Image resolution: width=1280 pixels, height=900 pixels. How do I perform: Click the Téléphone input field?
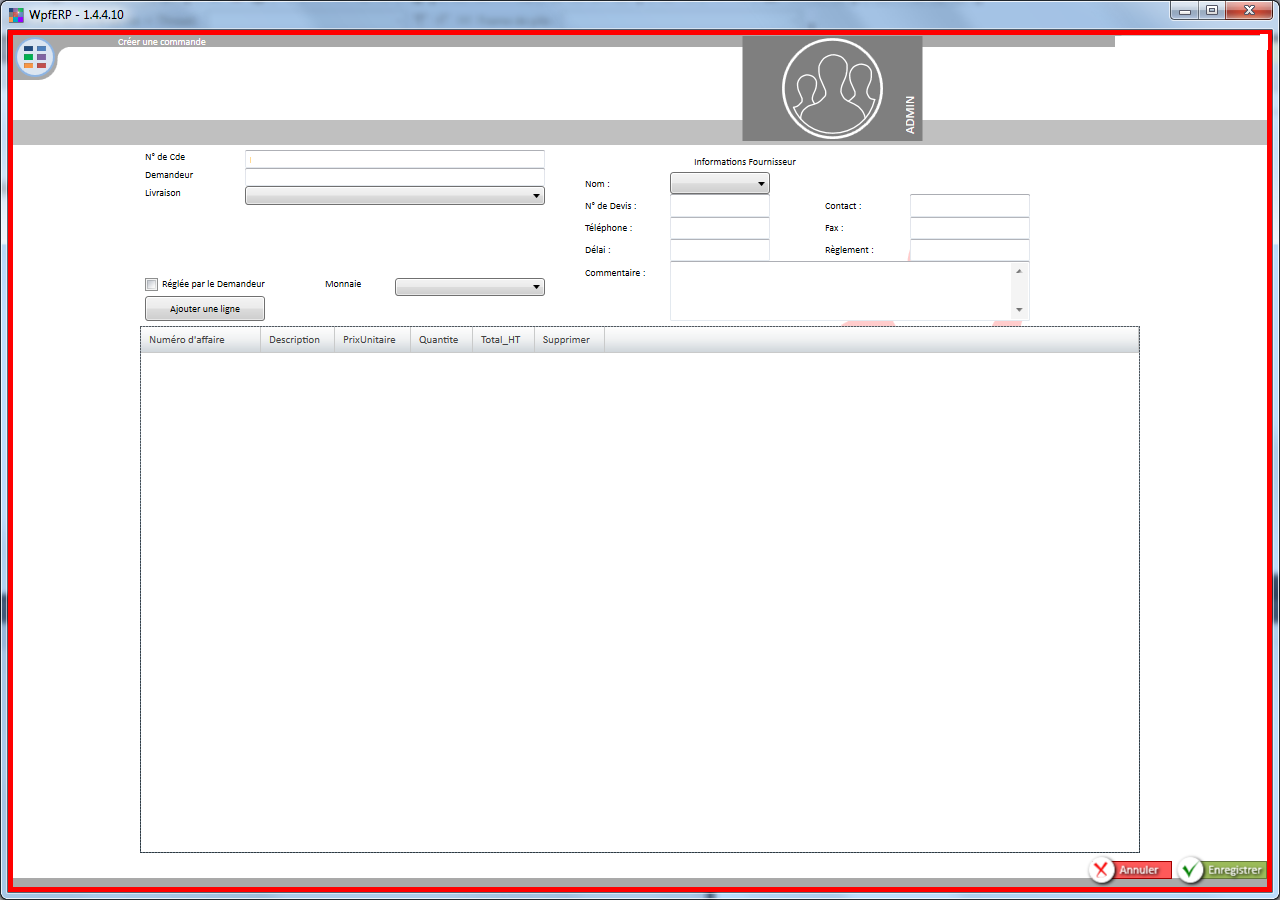720,228
